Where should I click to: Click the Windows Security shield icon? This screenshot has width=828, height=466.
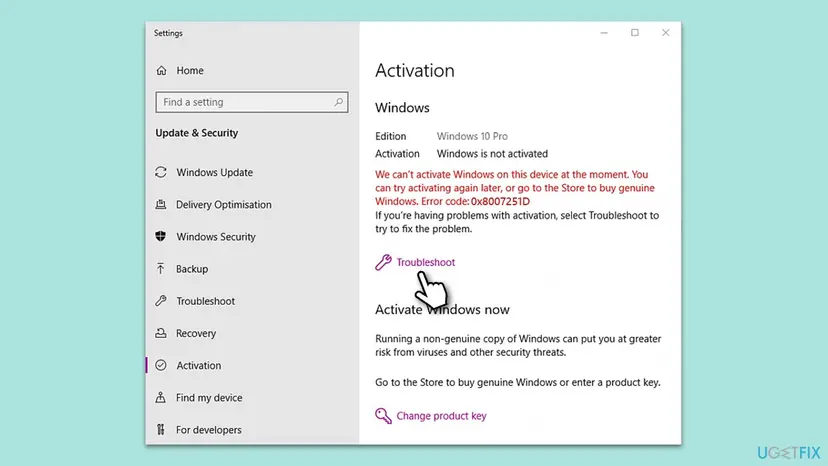161,236
